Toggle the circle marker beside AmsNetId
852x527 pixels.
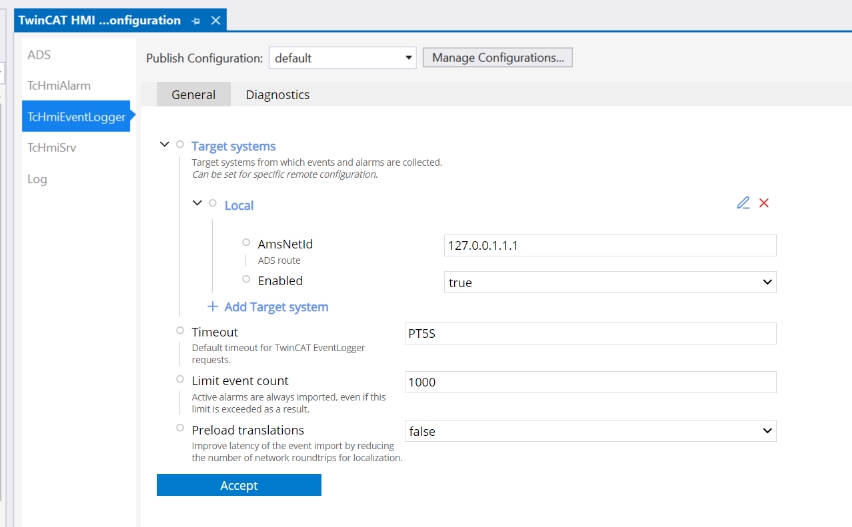pos(246,242)
